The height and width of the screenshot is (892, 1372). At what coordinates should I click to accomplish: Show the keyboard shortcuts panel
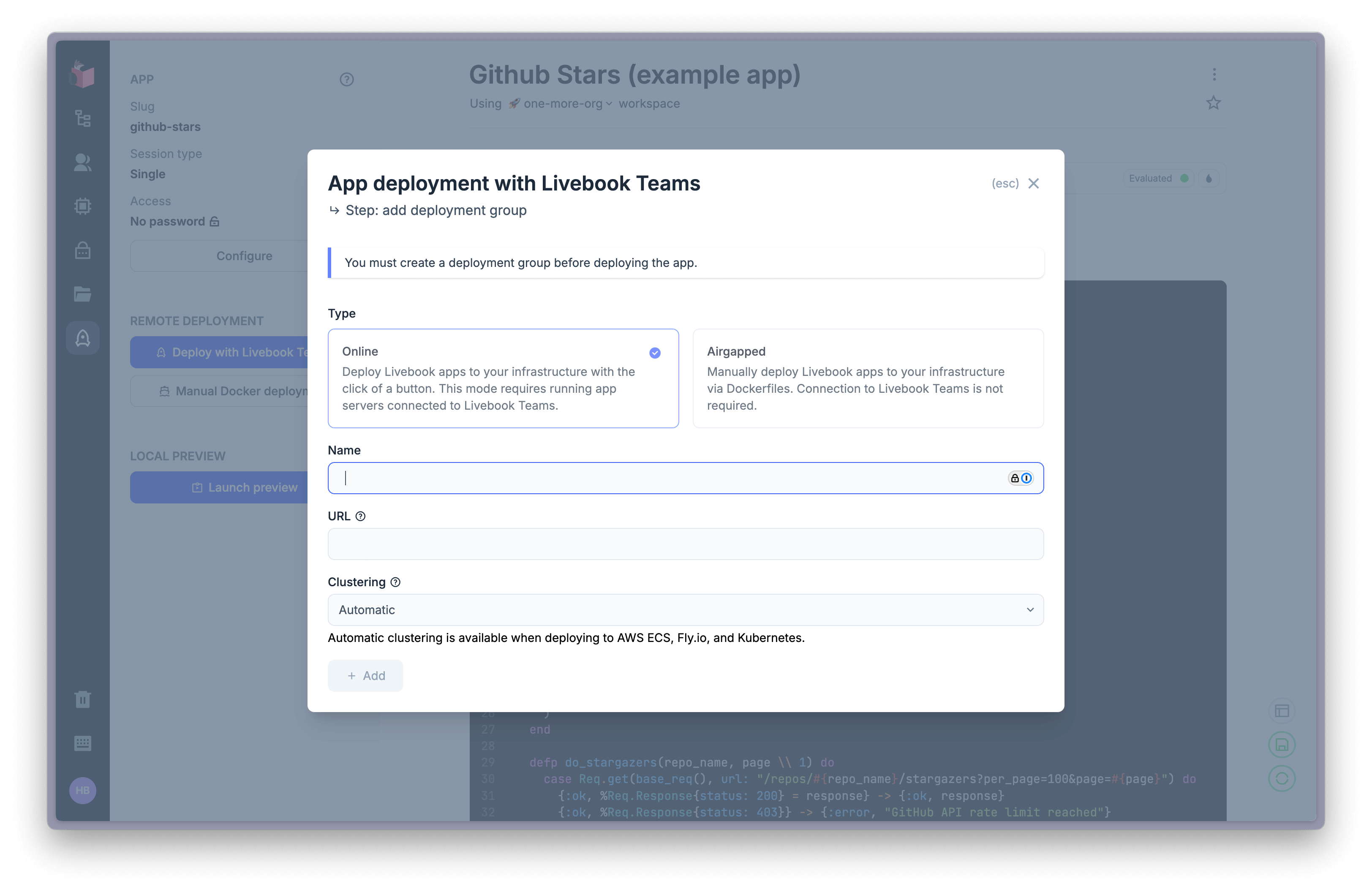(82, 743)
